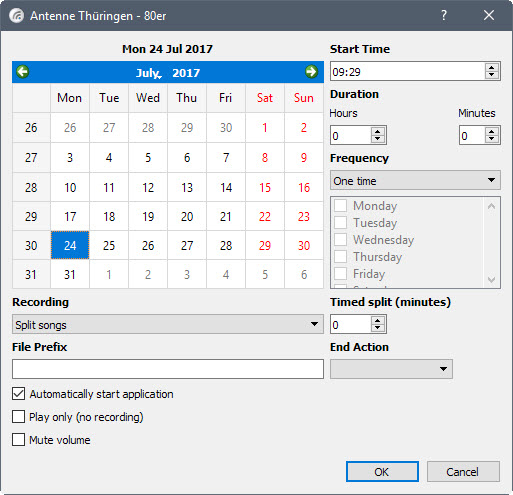Advance to next month with green right arrow
Viewport: 513px width, 495px height.
[311, 72]
